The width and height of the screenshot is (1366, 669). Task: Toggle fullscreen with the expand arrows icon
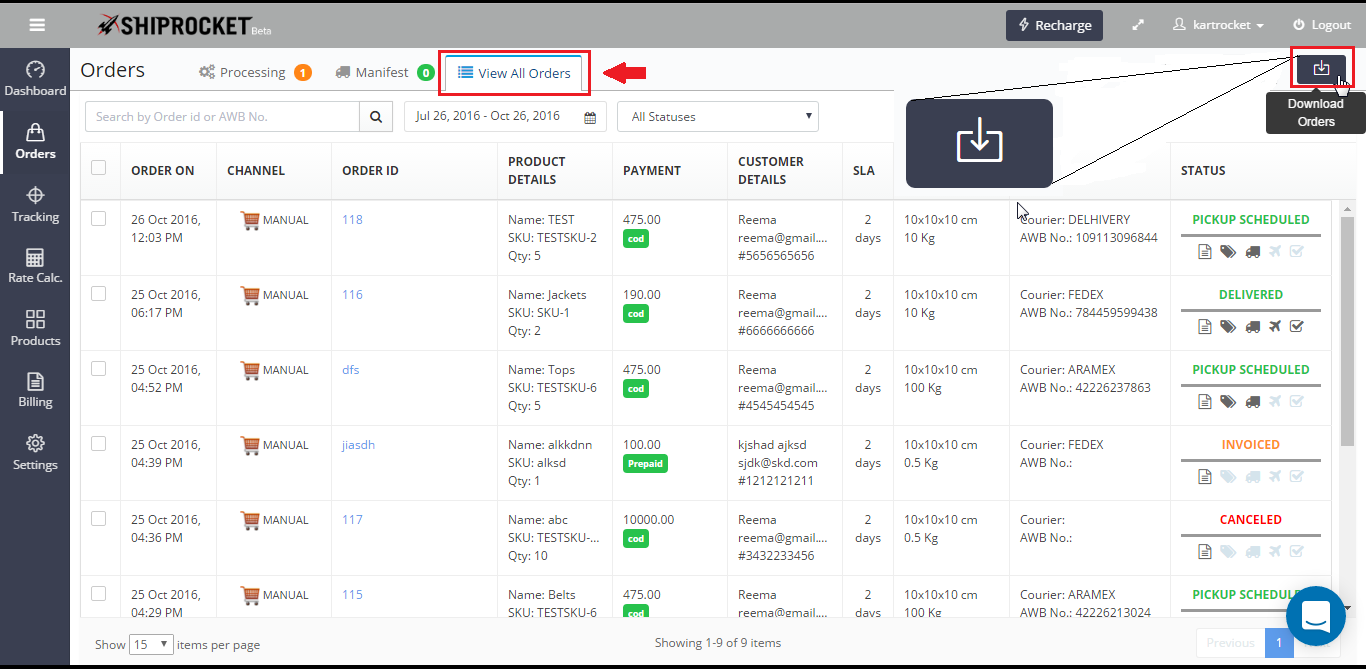[x=1138, y=25]
